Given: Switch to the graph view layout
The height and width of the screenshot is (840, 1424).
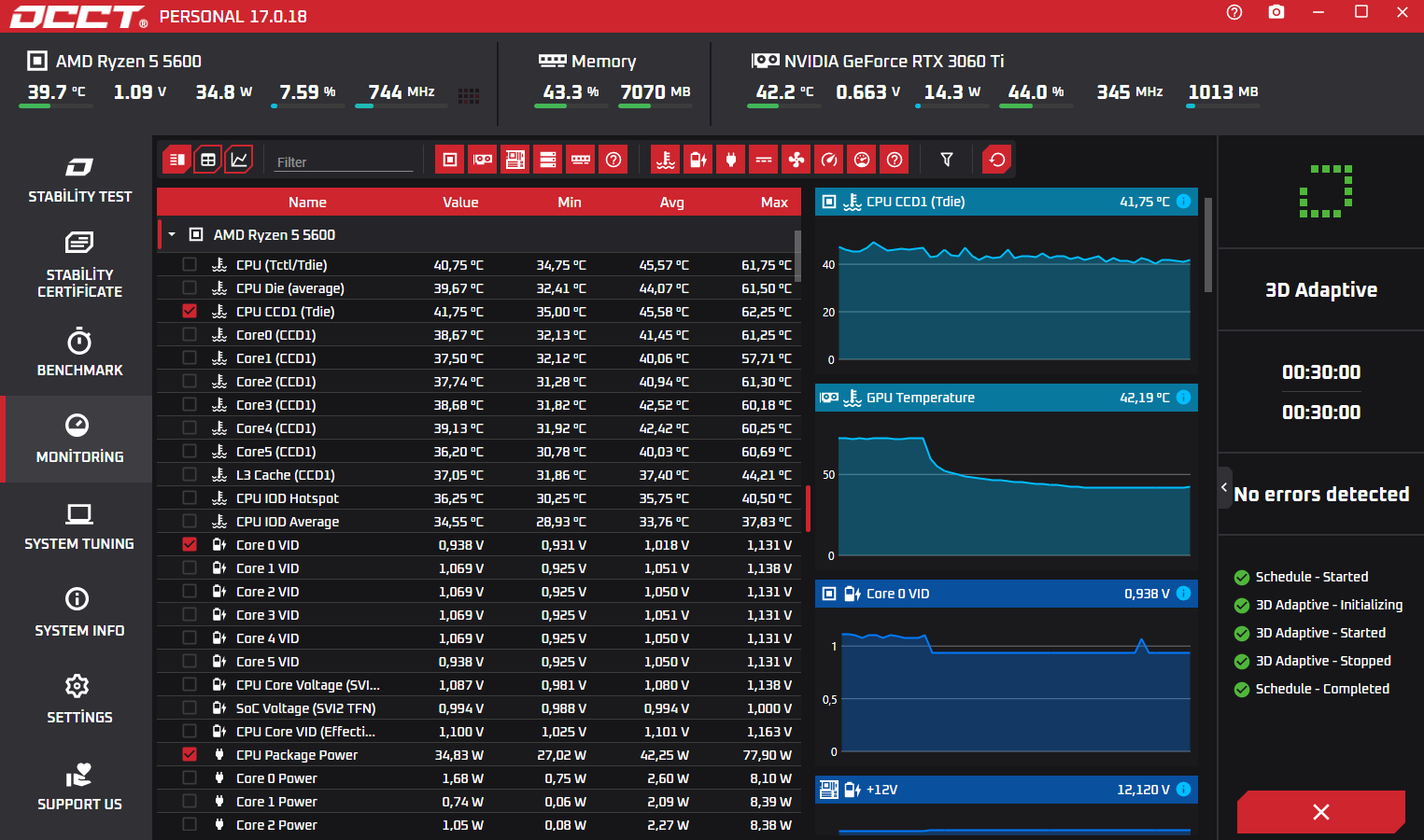Looking at the screenshot, I should pos(239,160).
